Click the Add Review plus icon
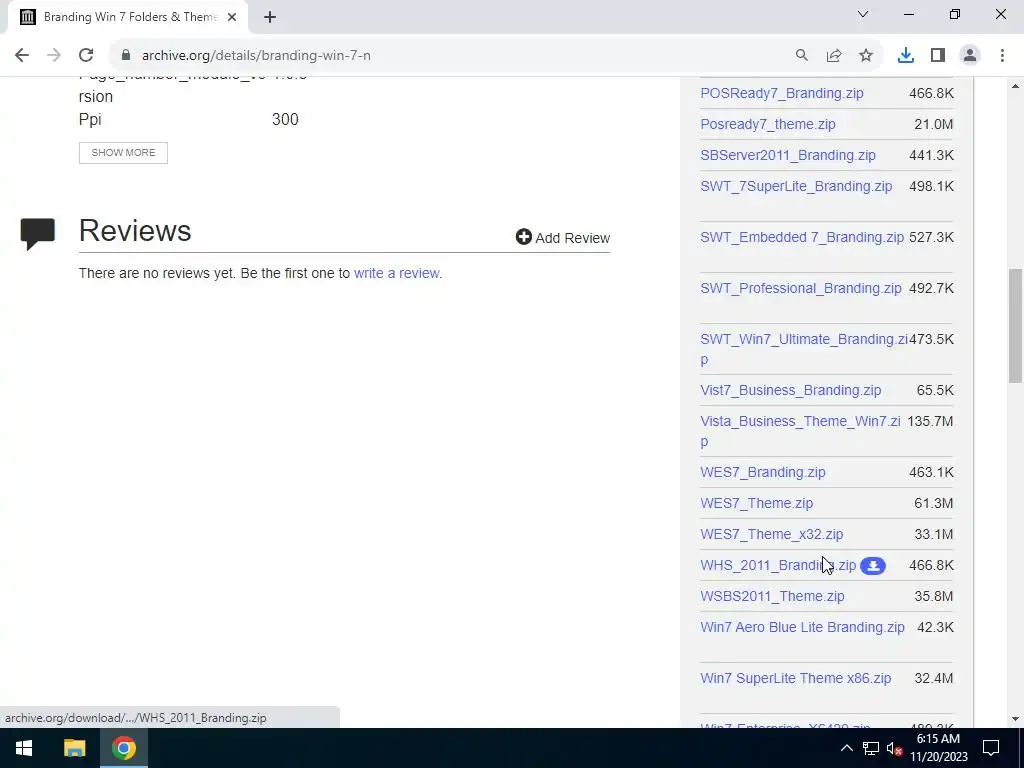Image resolution: width=1024 pixels, height=768 pixels. click(523, 237)
